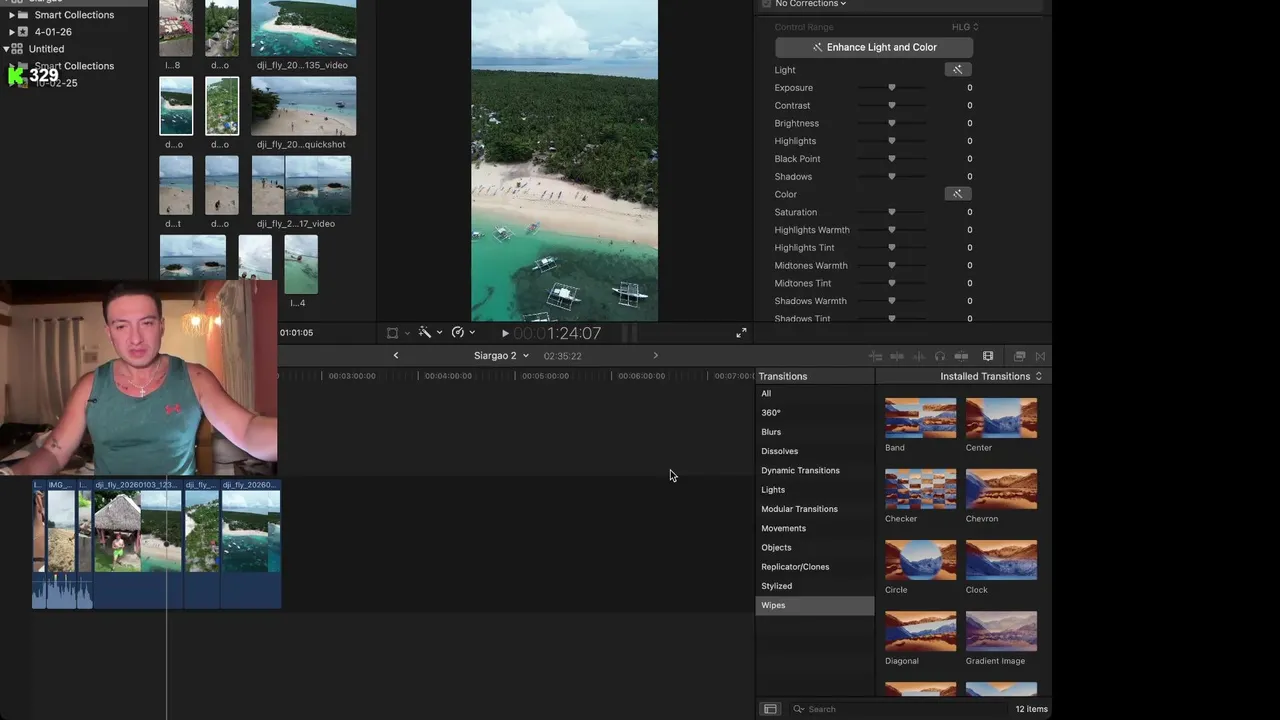Open the HLG control range popup
This screenshot has height=720, width=1280.
(x=965, y=27)
